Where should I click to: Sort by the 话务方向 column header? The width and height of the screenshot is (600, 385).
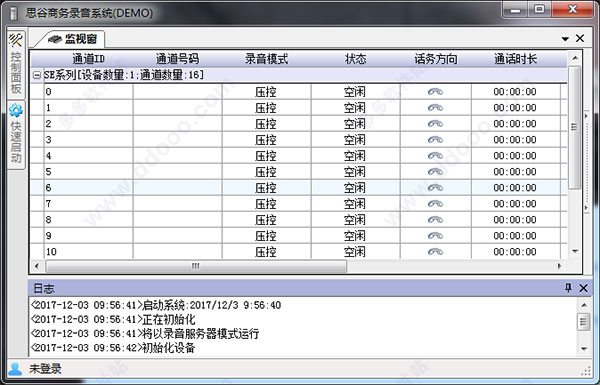tap(436, 59)
